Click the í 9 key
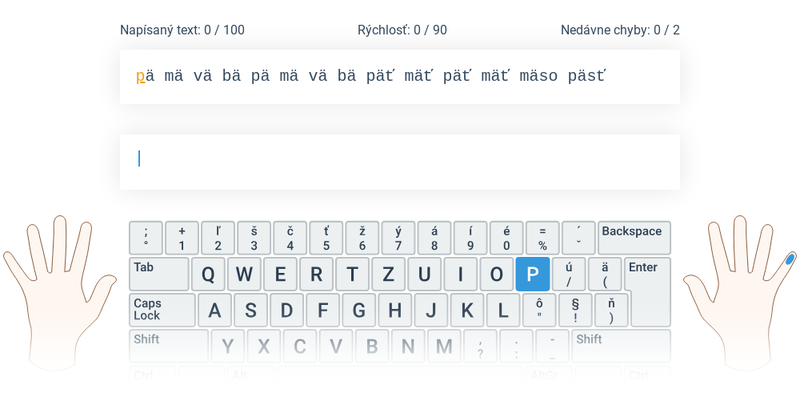 tap(470, 238)
